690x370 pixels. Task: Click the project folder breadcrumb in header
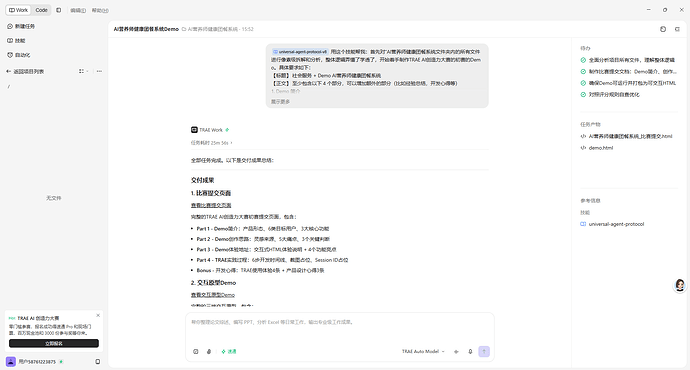pyautogui.click(x=210, y=29)
